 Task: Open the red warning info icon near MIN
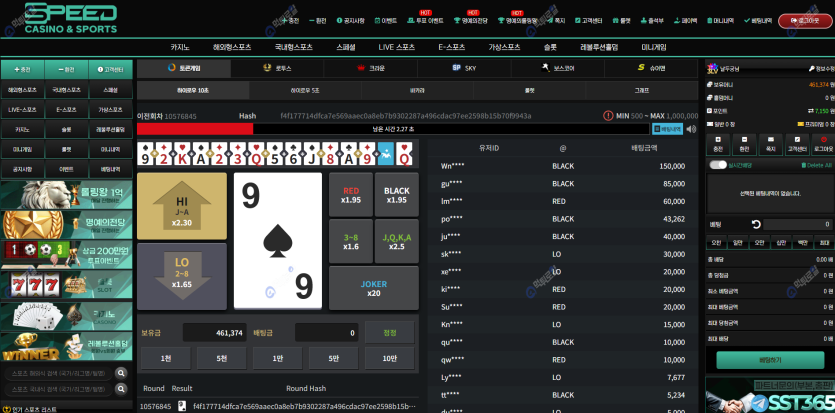pos(608,115)
